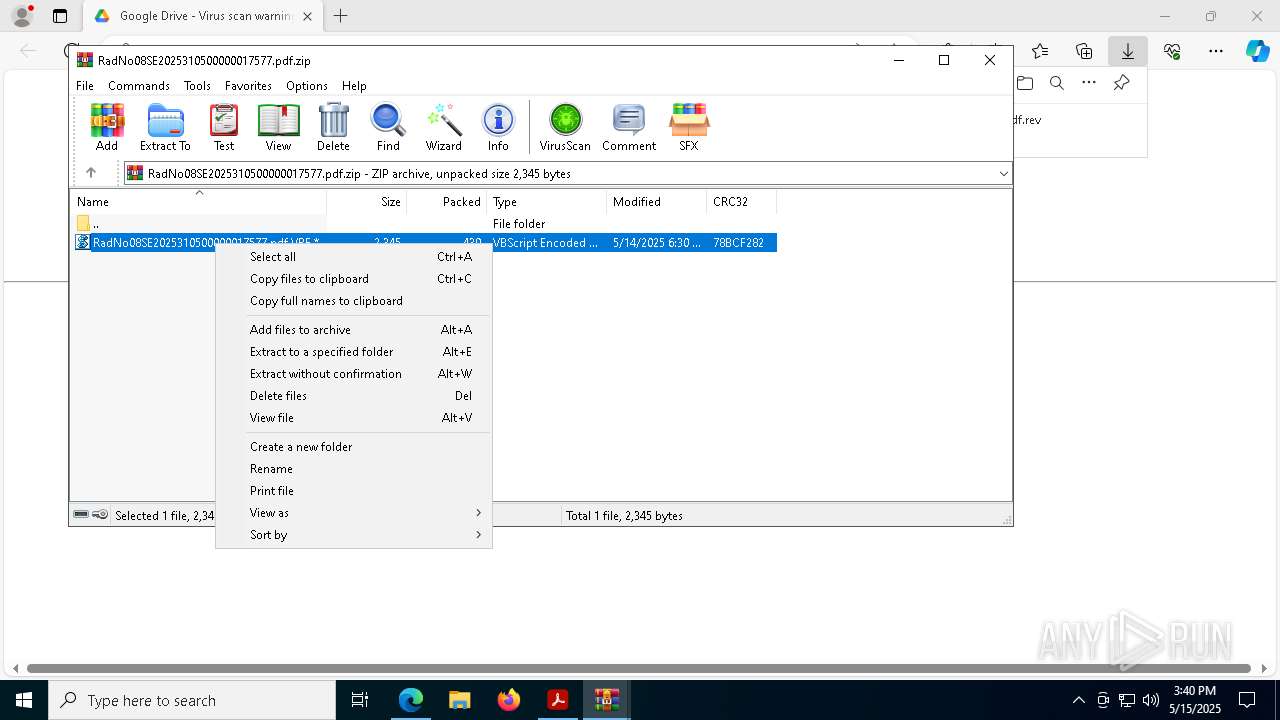Click the taskbar search box
The width and height of the screenshot is (1280, 720).
tap(192, 700)
